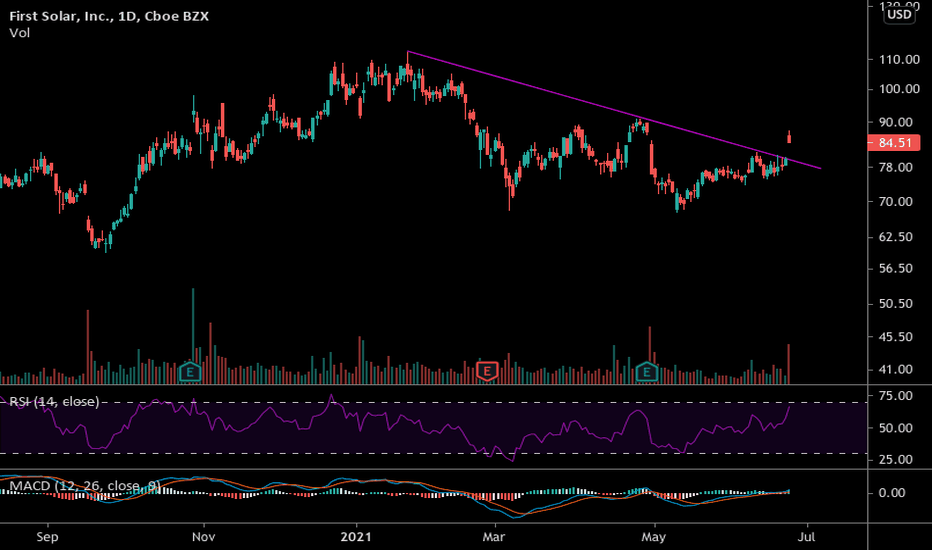Select the MACD (12, 26, close, 9) label

85,486
